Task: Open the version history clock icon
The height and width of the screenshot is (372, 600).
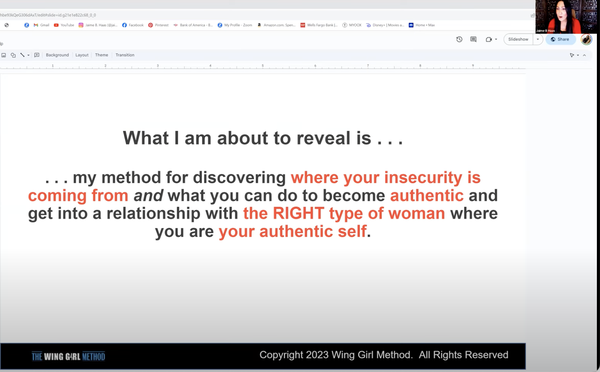Action: [459, 39]
